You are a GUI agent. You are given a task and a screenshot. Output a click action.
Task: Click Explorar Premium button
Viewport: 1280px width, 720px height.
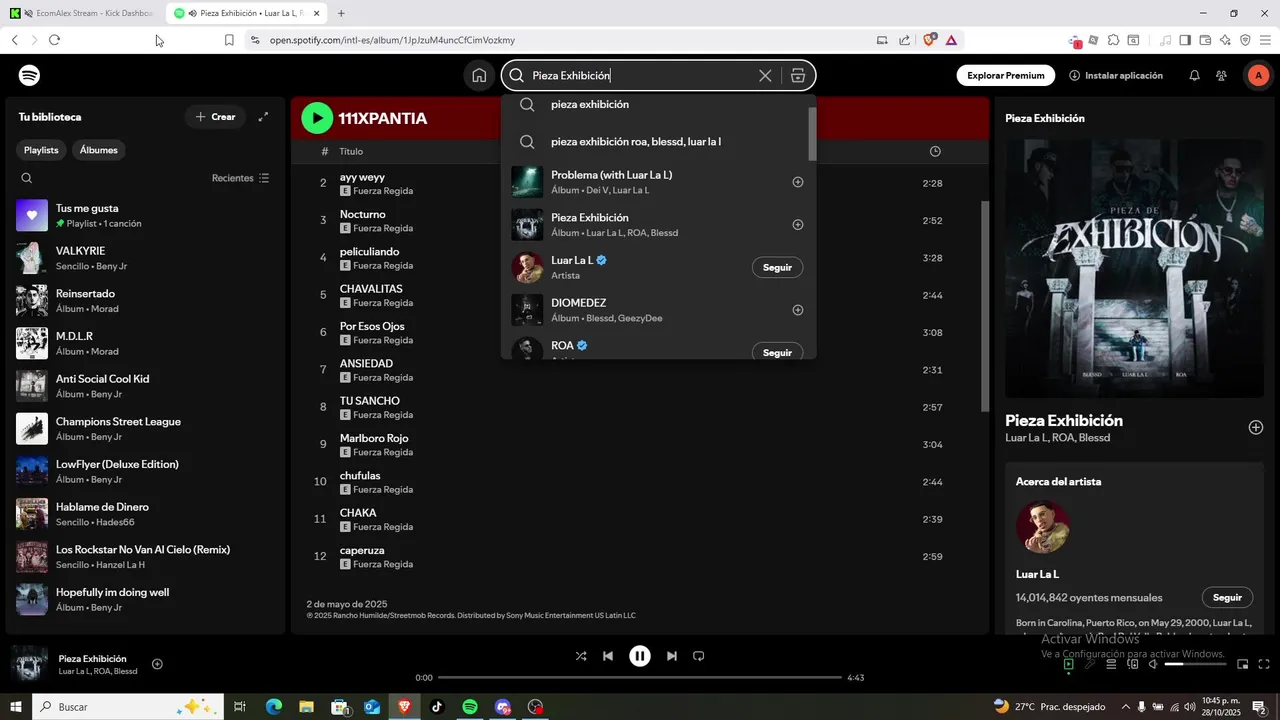click(1006, 76)
